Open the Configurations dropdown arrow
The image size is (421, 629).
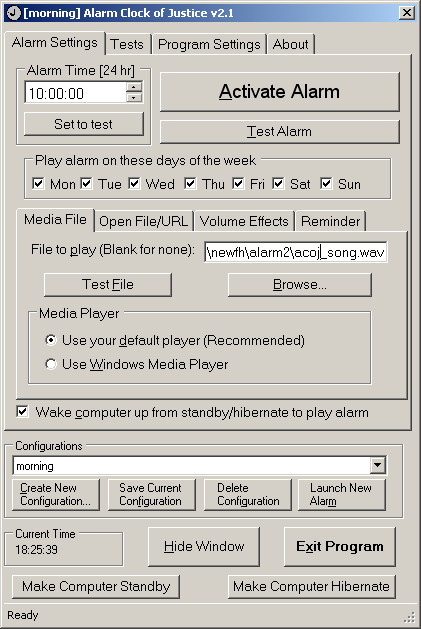tap(378, 465)
